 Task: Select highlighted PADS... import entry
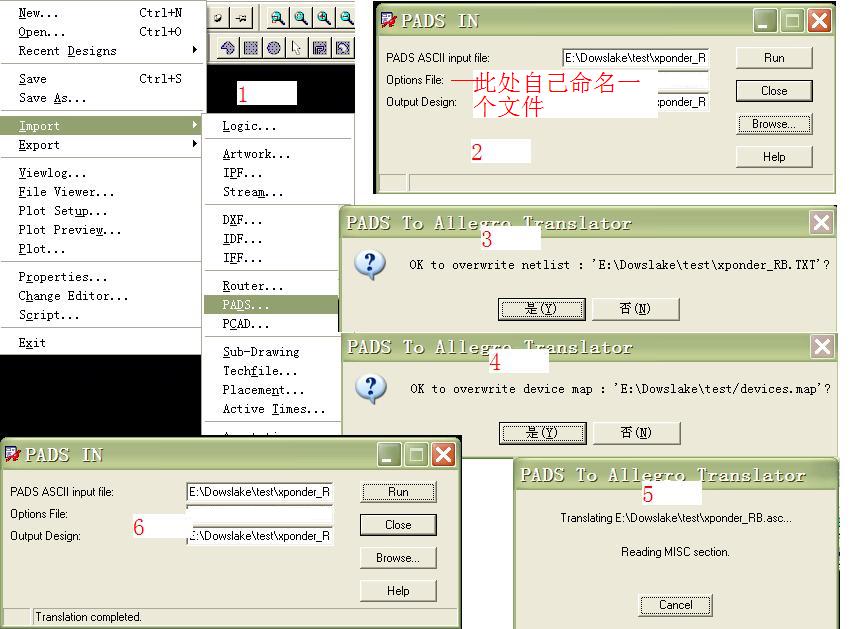(272, 305)
